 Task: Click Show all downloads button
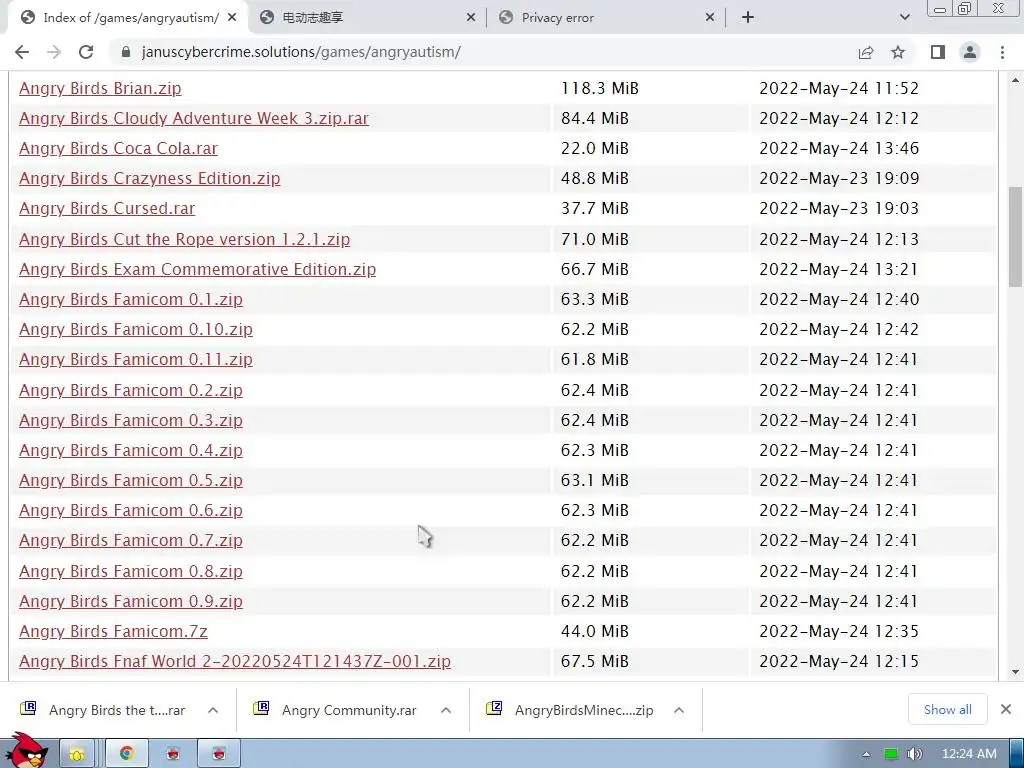(948, 709)
